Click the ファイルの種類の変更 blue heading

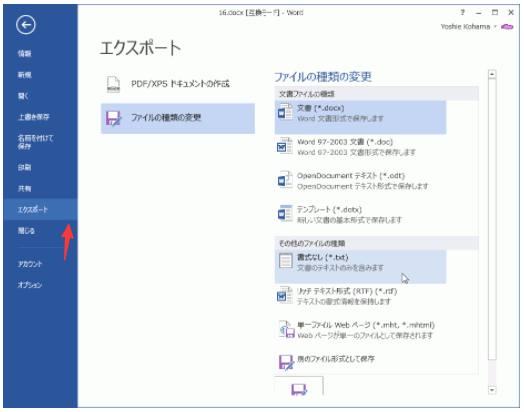323,77
